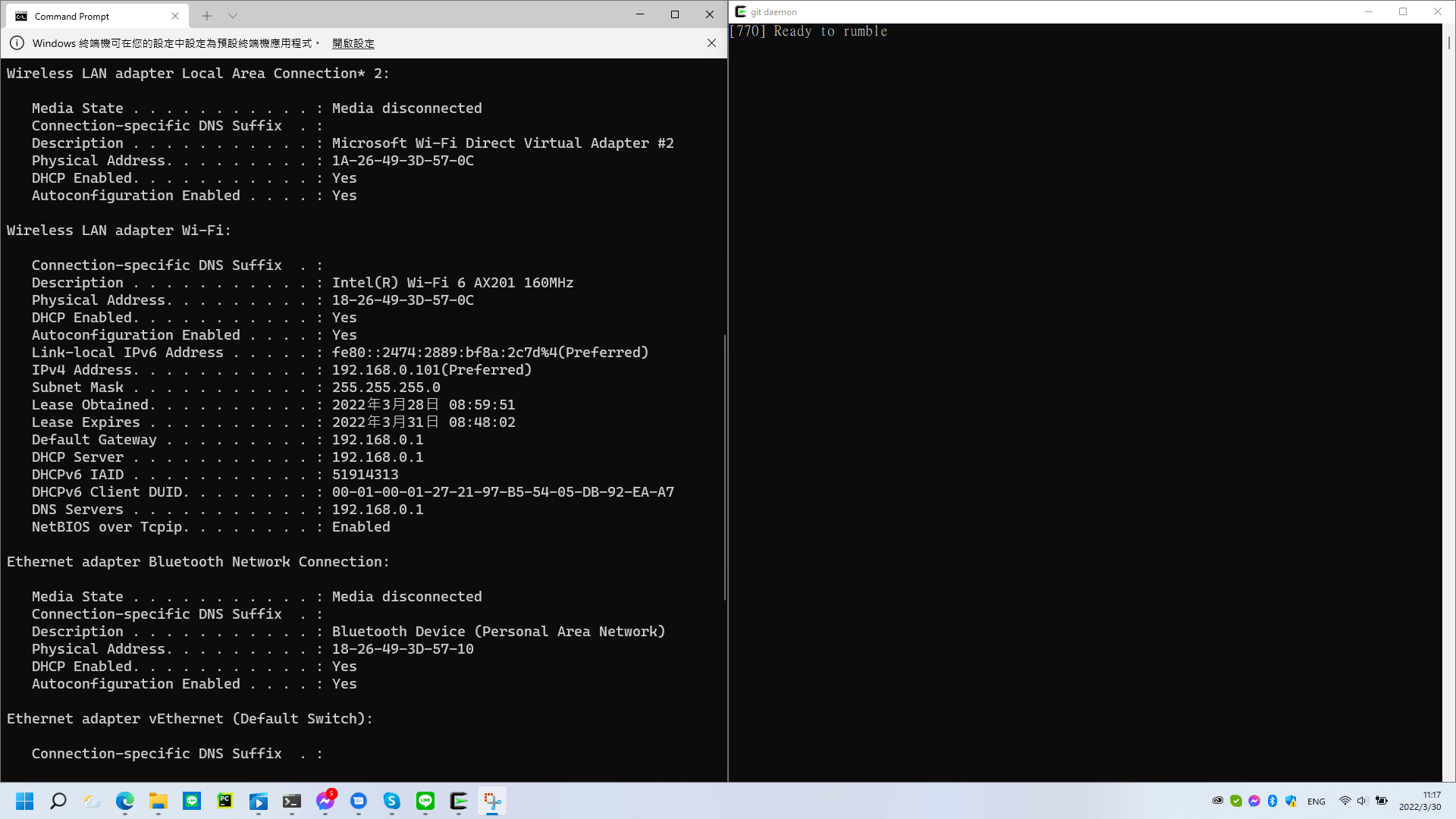Open LINE from the taskbar
Viewport: 1456px width, 819px height.
pyautogui.click(x=425, y=801)
